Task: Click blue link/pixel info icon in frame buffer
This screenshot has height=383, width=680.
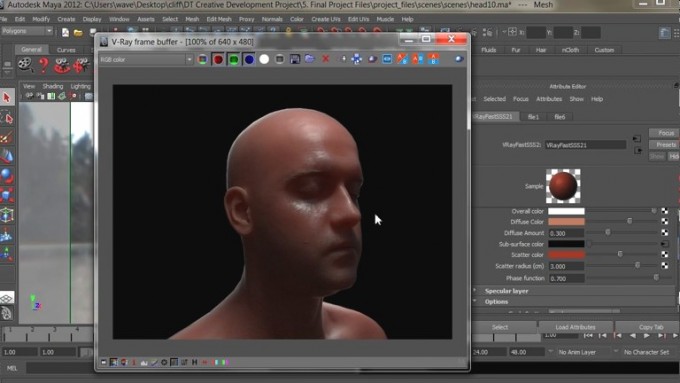Action: tap(387, 59)
